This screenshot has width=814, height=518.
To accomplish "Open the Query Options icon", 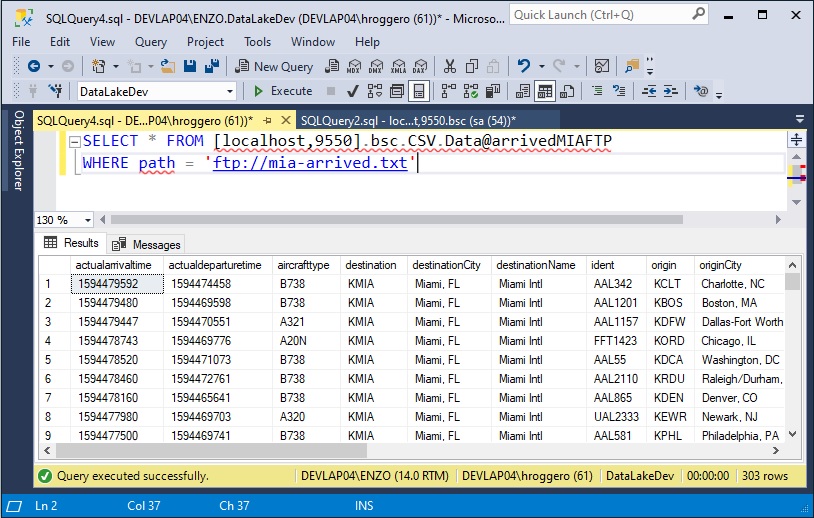I will (x=397, y=91).
